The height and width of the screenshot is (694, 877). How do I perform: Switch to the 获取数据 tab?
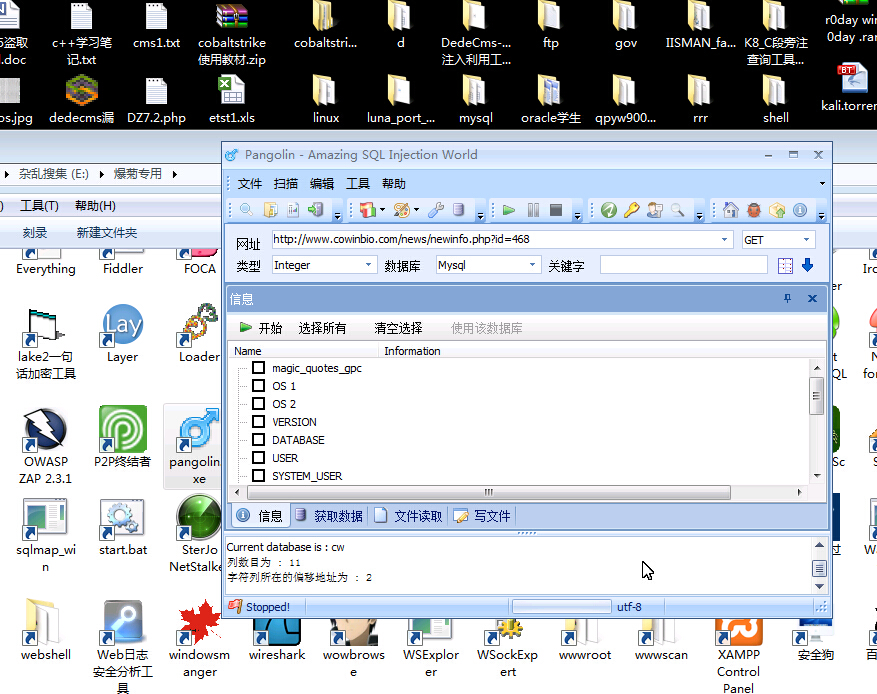tap(329, 516)
